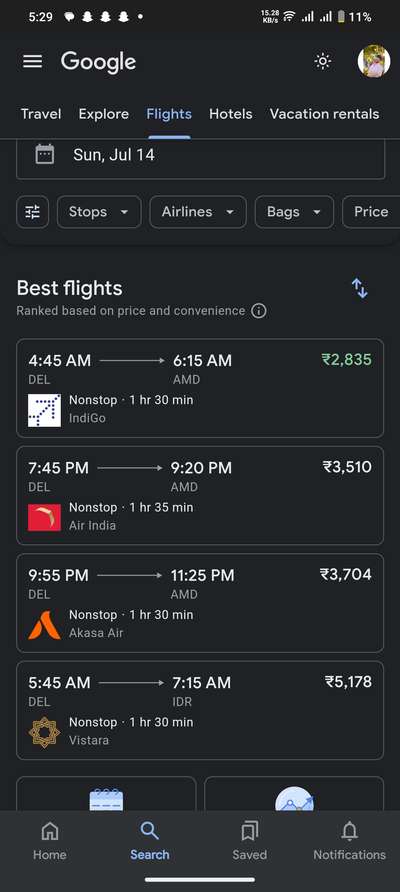Go to Home in bottom navigation

click(x=50, y=841)
